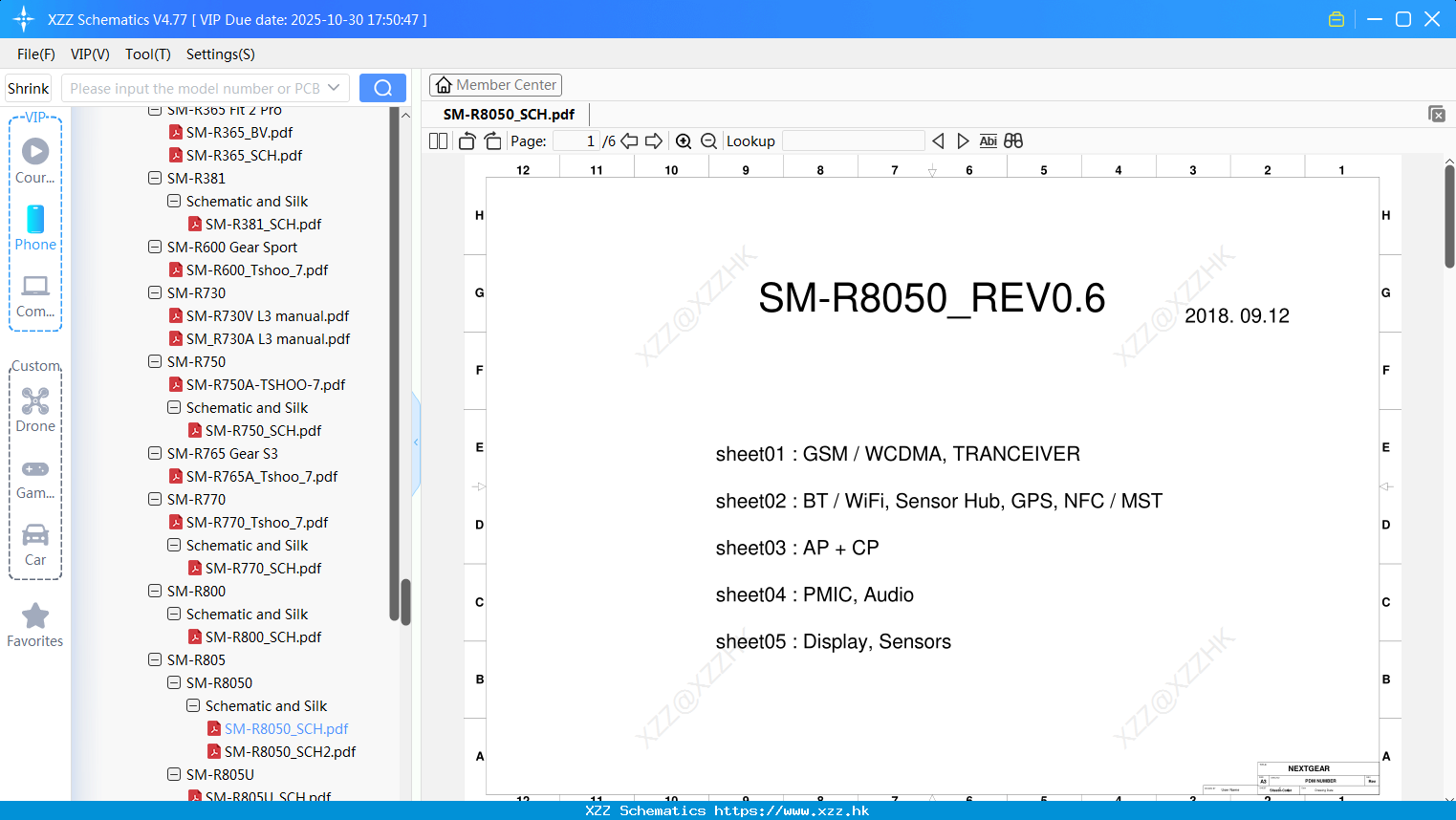Open SM-R800_SCH.pdf file

click(263, 637)
